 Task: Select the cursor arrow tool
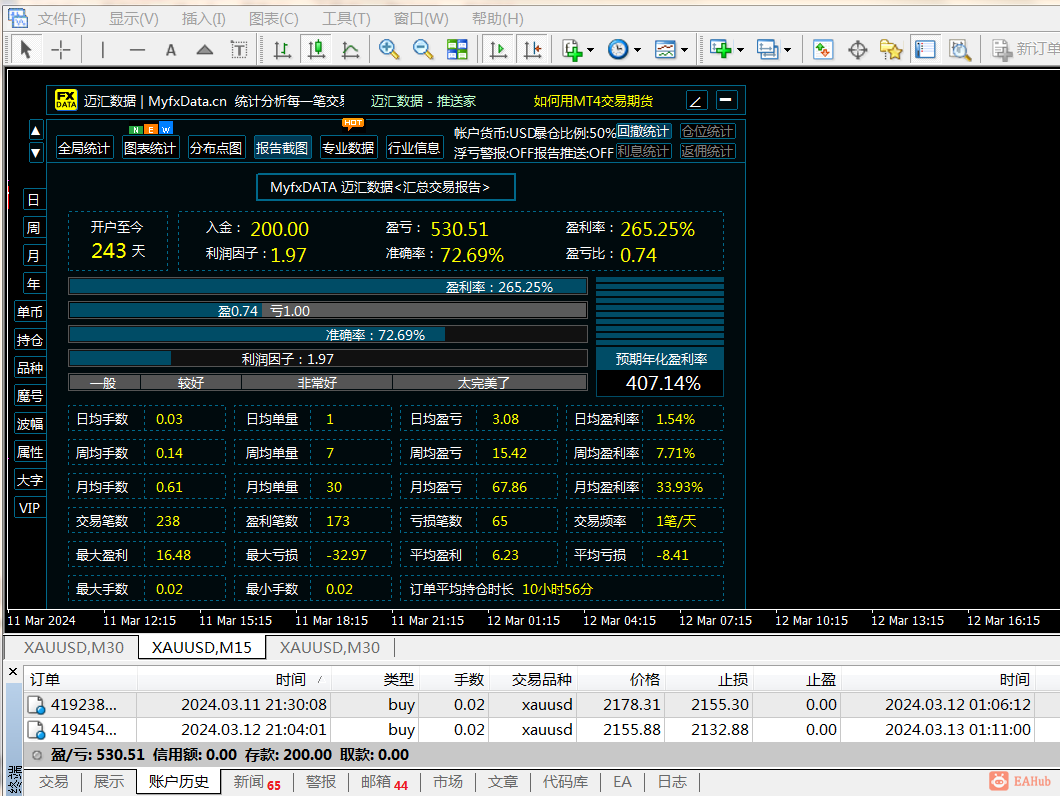pyautogui.click(x=26, y=49)
